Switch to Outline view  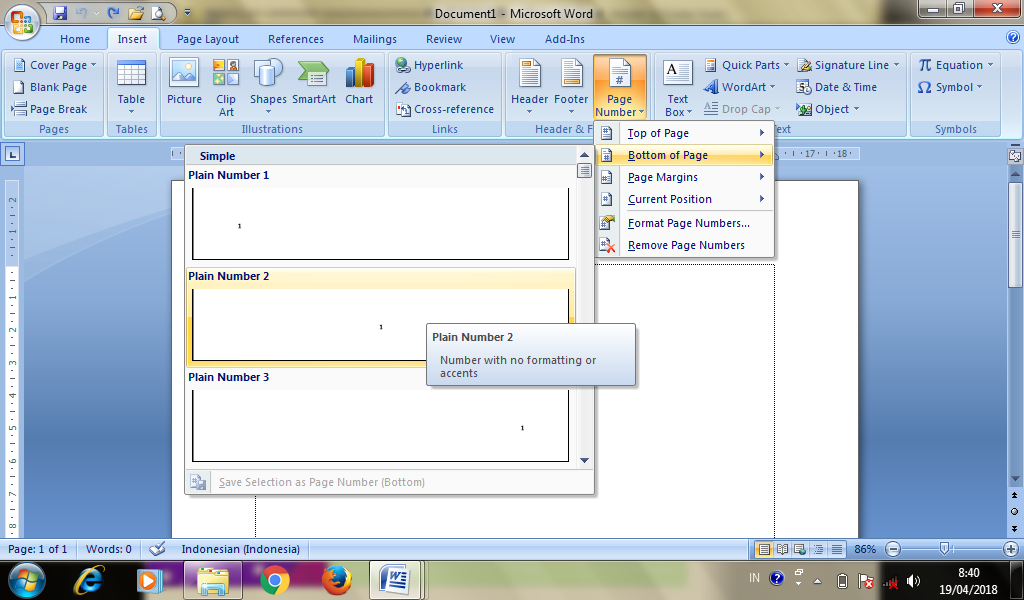click(818, 549)
